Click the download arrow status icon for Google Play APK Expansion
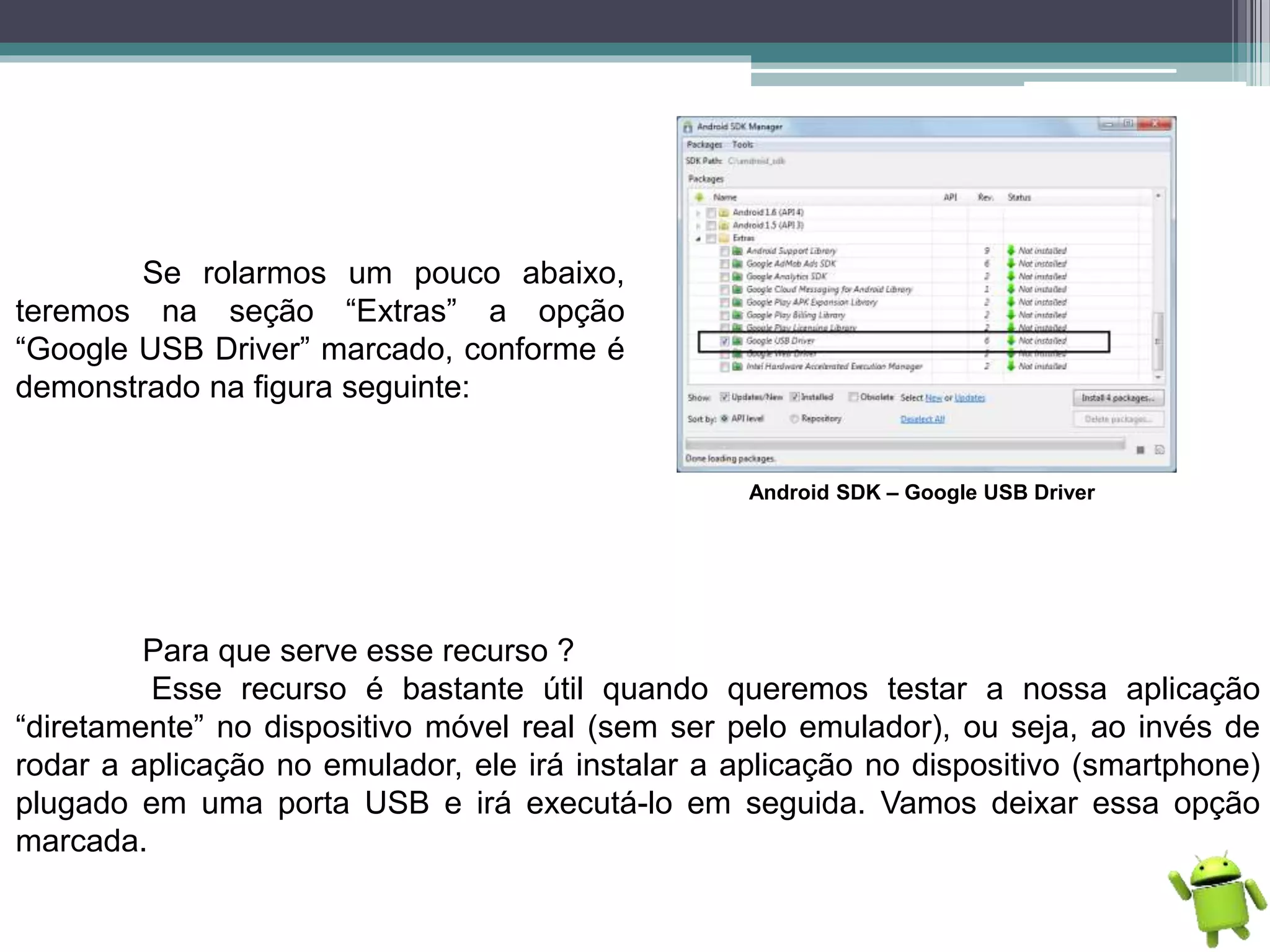 tap(1011, 302)
